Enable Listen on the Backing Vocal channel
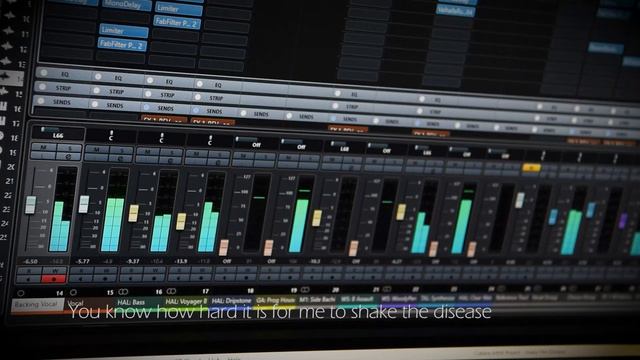640x360 pixels. [x=43, y=155]
